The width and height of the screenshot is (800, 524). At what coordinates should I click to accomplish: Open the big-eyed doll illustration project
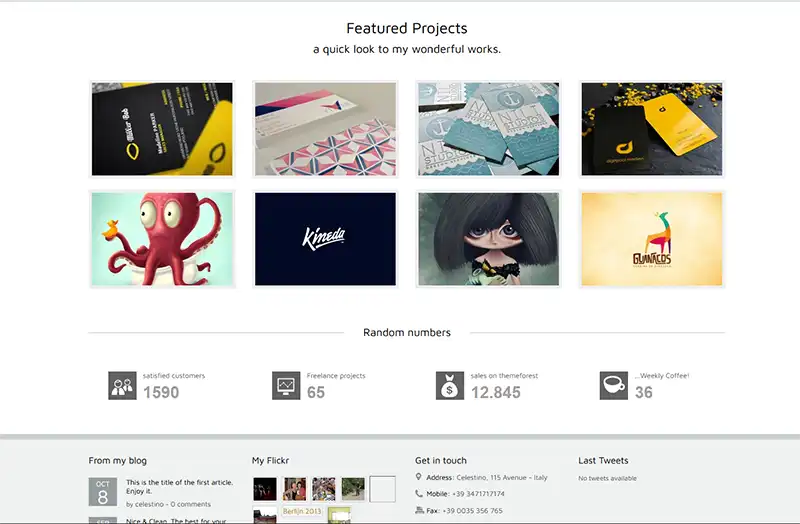click(489, 239)
